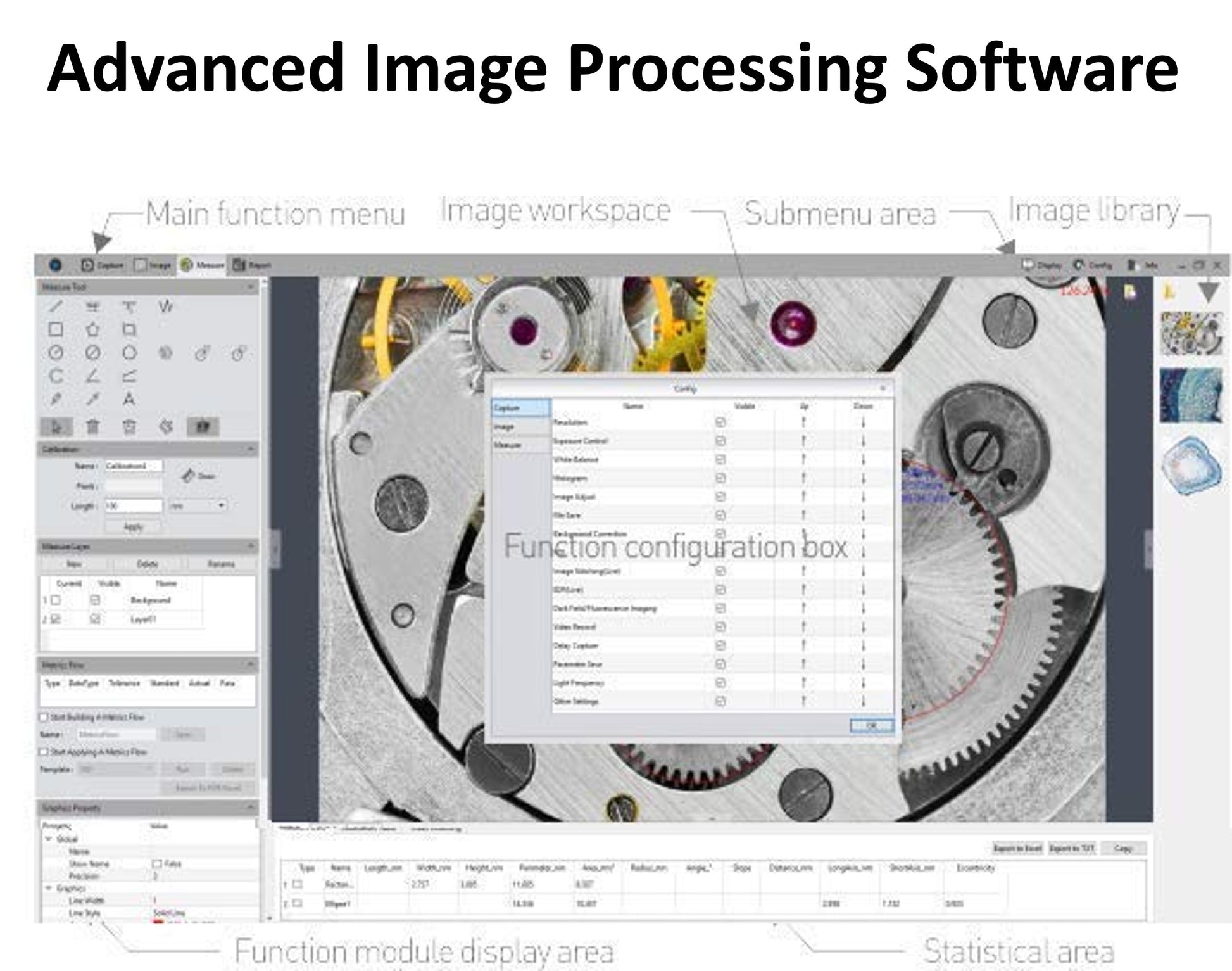The height and width of the screenshot is (971, 1232).
Task: Move Delay Capture row down
Action: [x=863, y=645]
